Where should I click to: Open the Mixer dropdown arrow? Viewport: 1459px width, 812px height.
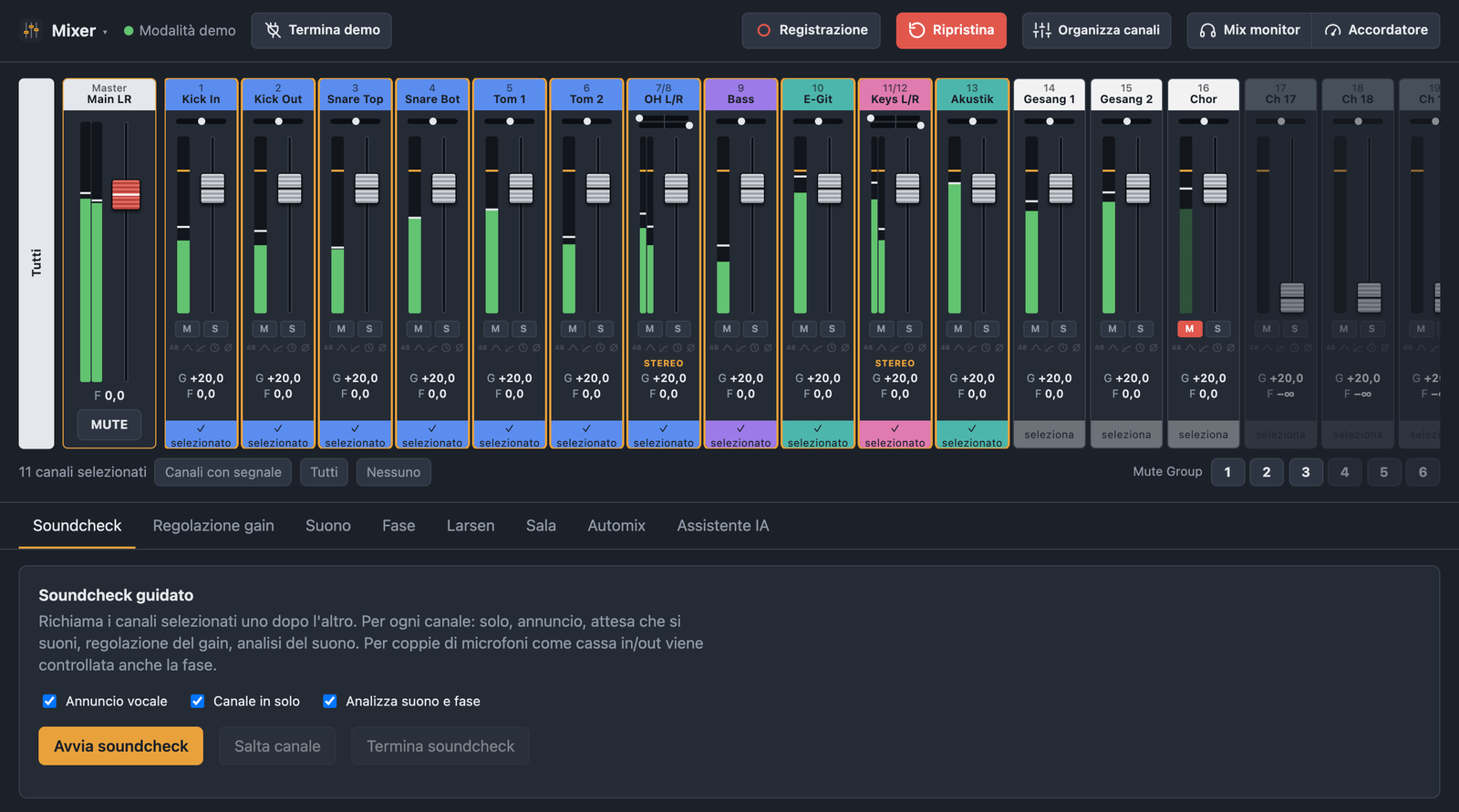pyautogui.click(x=105, y=32)
